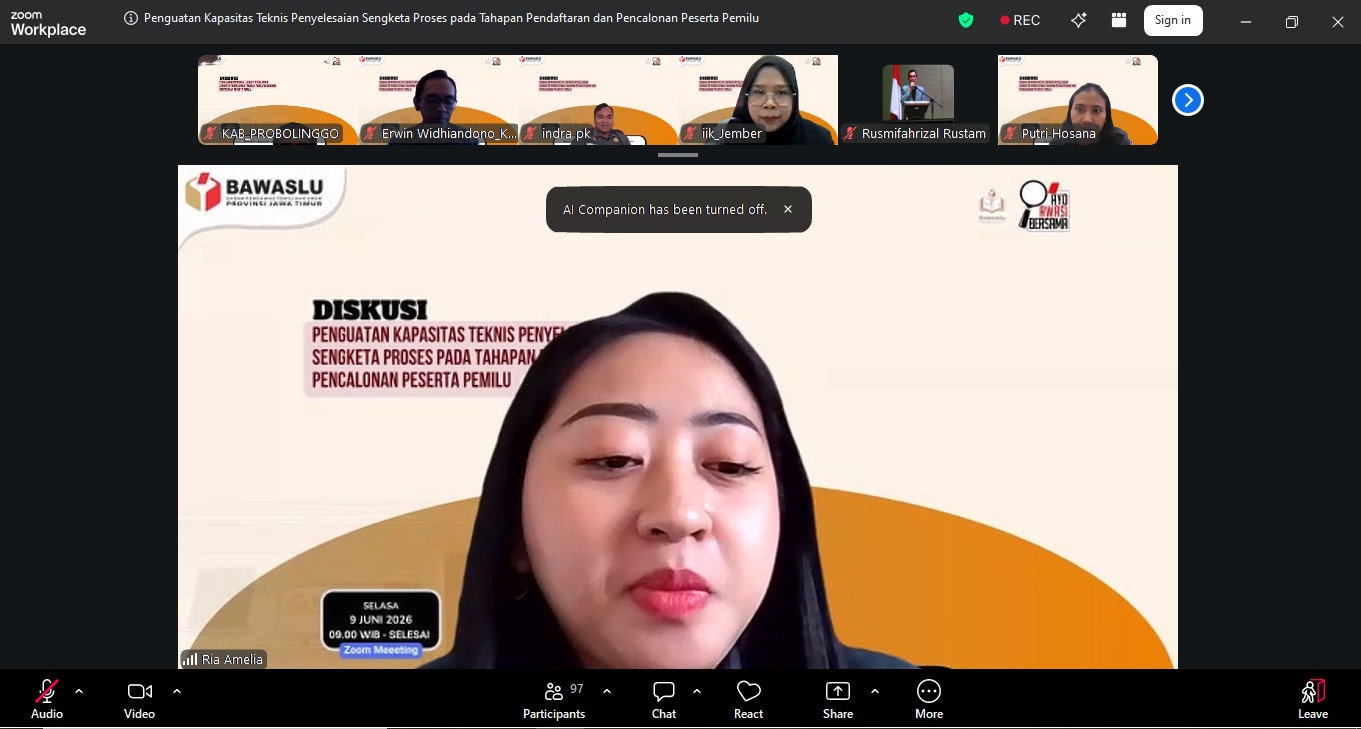The width and height of the screenshot is (1361, 729).
Task: Open the AI Companion sparkle icon
Action: (x=1079, y=20)
